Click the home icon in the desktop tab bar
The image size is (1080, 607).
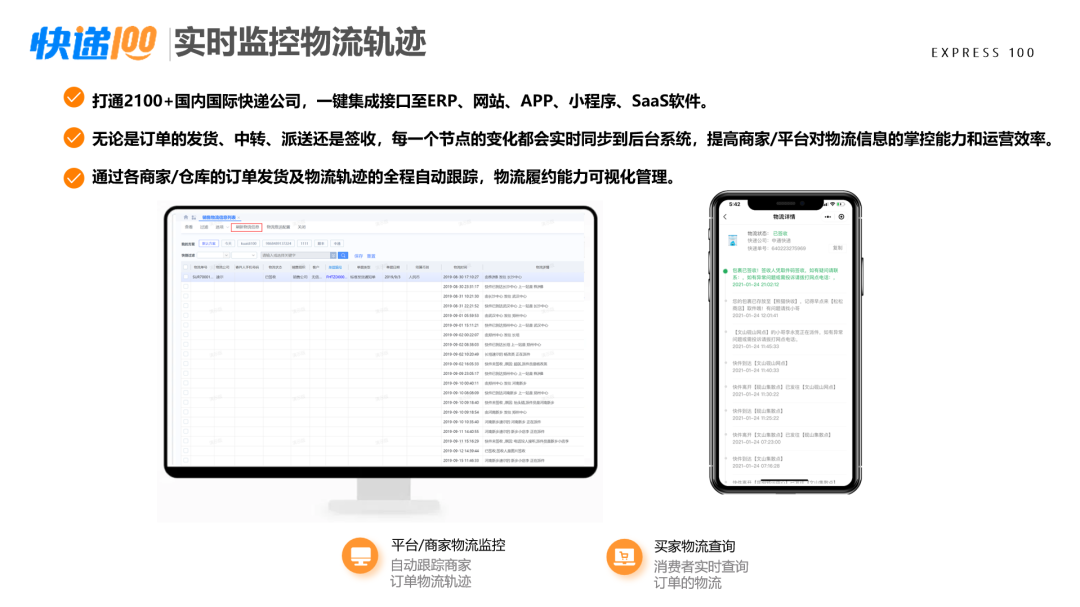(x=185, y=218)
